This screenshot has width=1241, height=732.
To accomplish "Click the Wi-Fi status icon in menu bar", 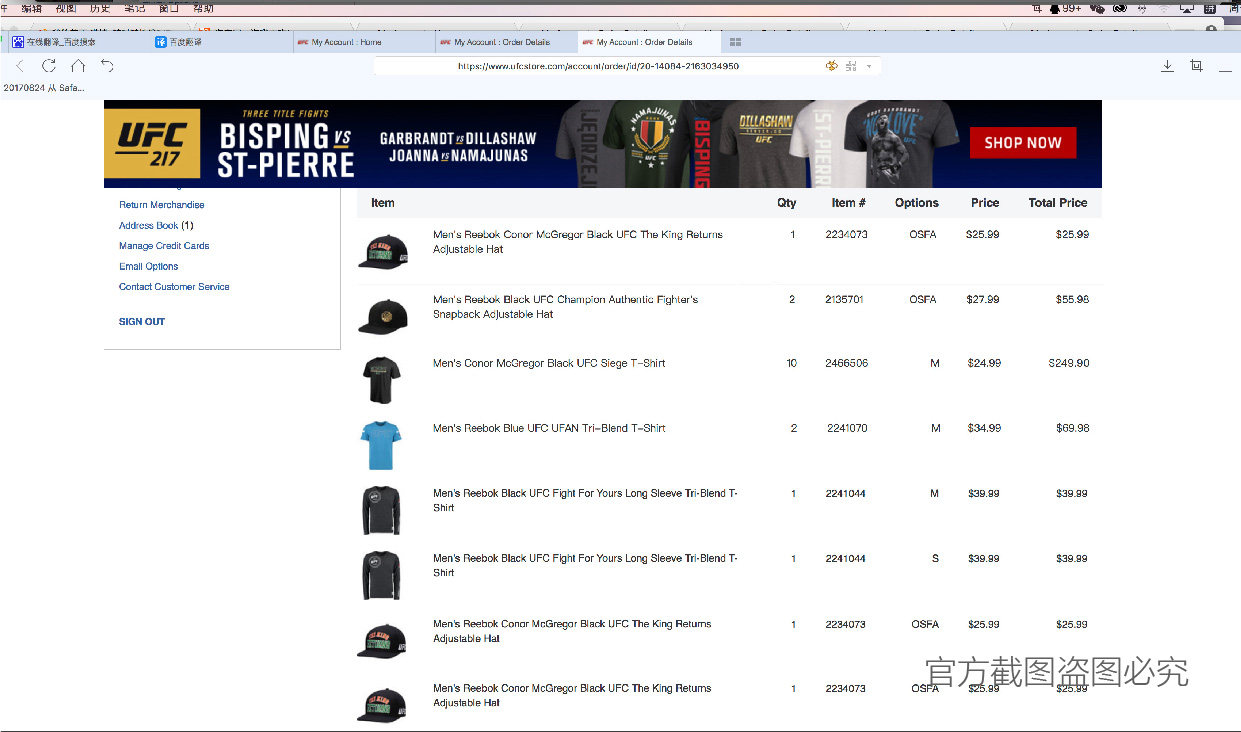I will (1163, 7).
